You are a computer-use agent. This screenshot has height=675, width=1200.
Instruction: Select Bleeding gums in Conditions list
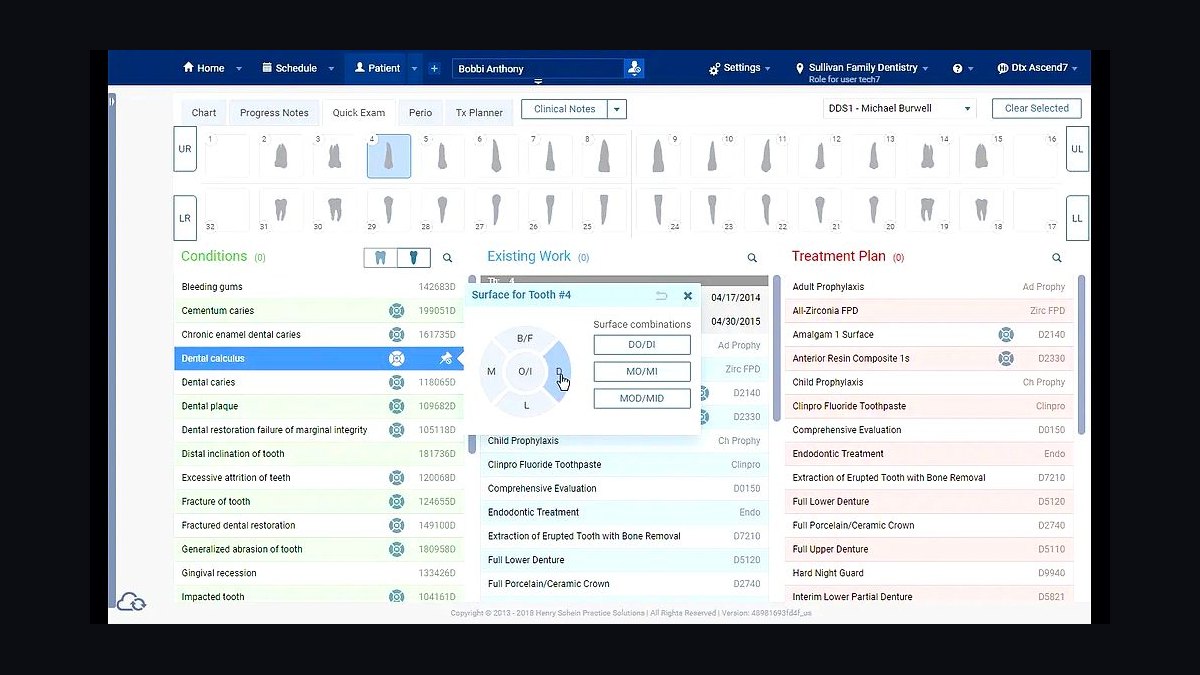[x=319, y=287]
